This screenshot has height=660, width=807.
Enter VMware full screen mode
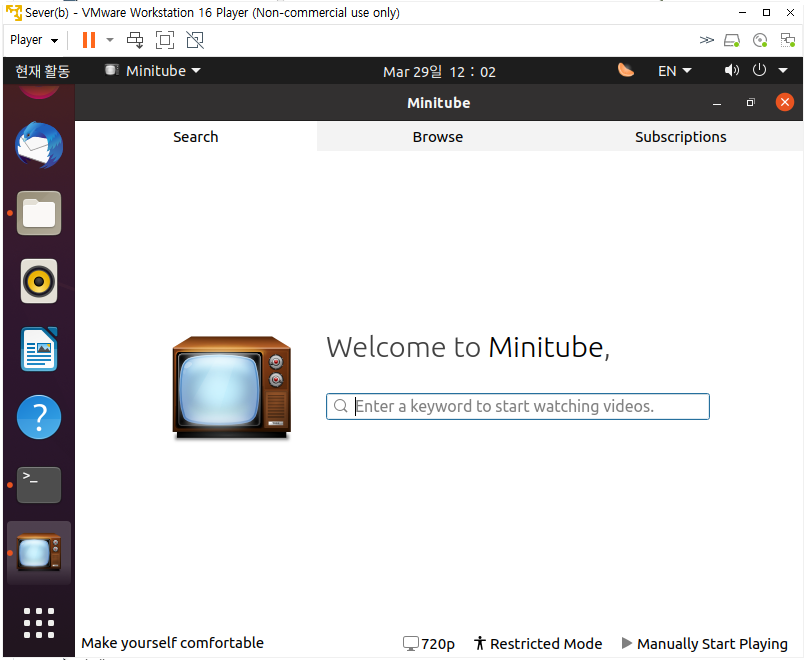coord(165,40)
